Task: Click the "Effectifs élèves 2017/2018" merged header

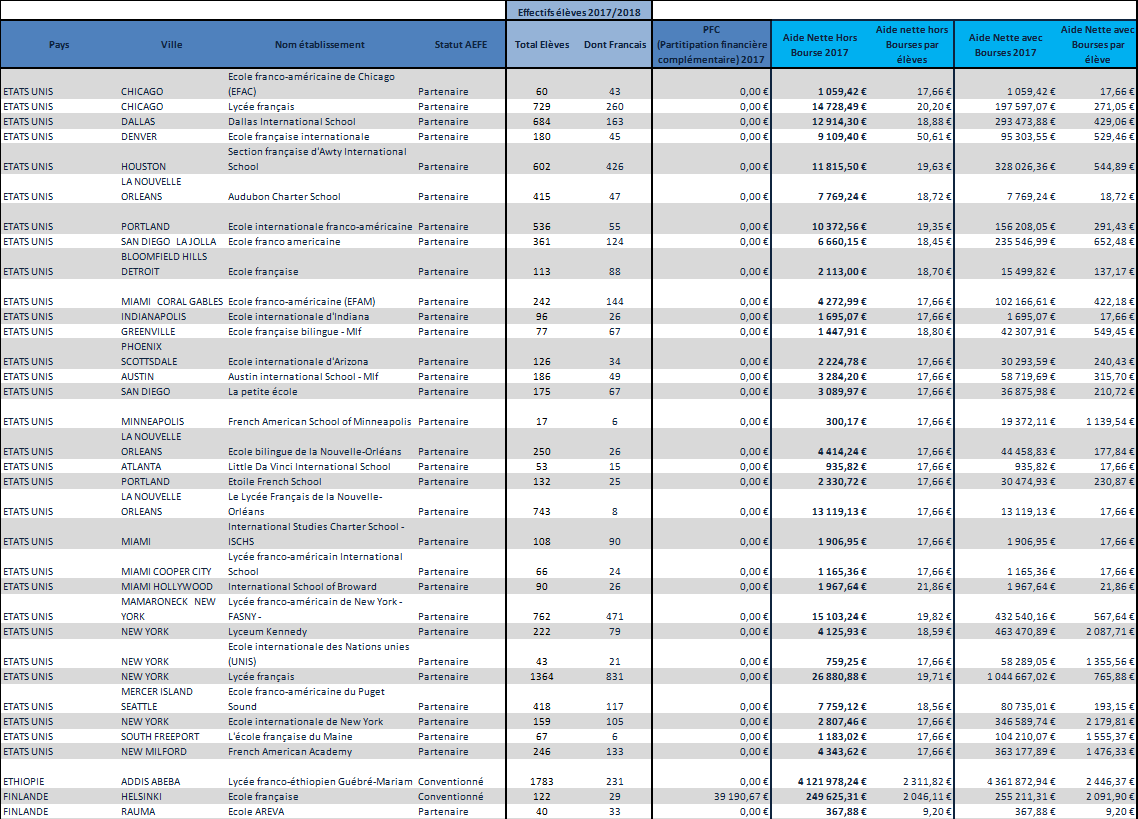Action: click(x=579, y=11)
